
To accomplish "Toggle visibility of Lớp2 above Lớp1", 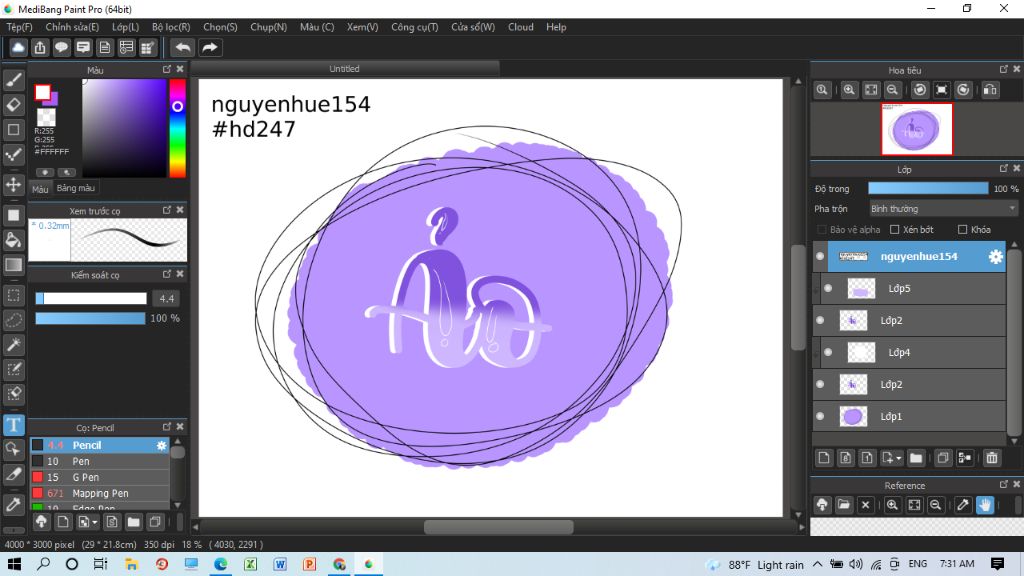I will (x=820, y=385).
